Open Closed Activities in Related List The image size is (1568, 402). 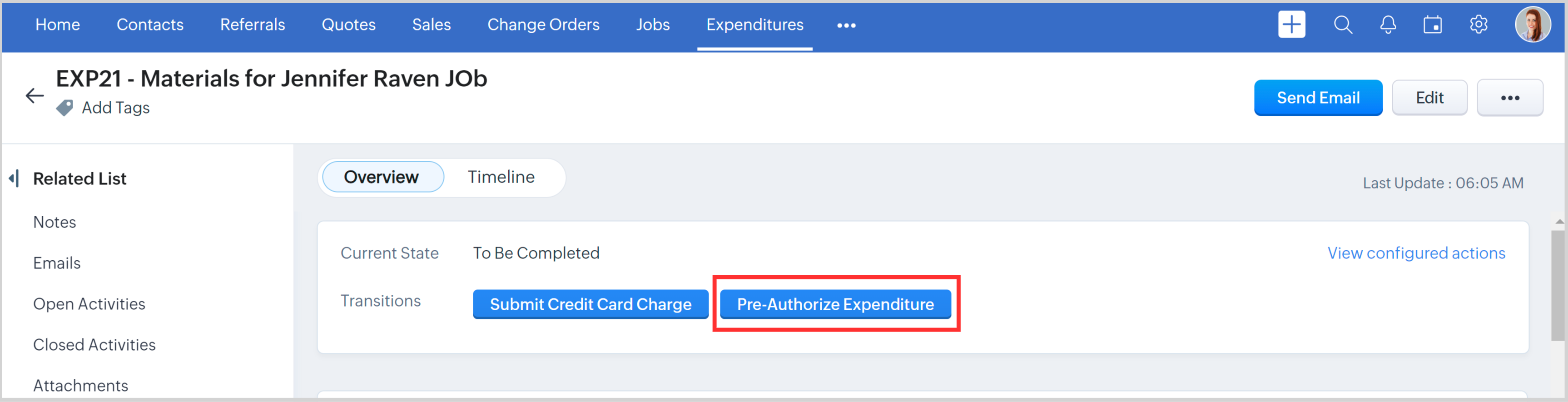tap(94, 345)
